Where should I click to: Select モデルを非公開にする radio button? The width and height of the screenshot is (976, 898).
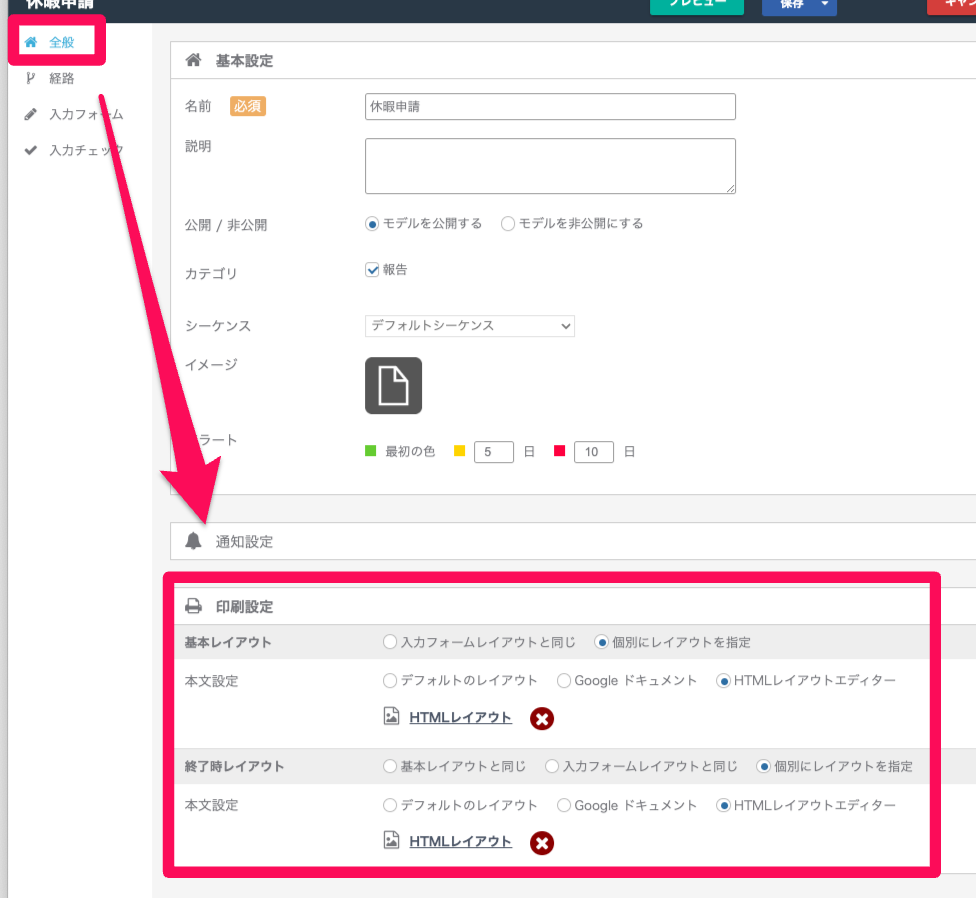click(508, 224)
